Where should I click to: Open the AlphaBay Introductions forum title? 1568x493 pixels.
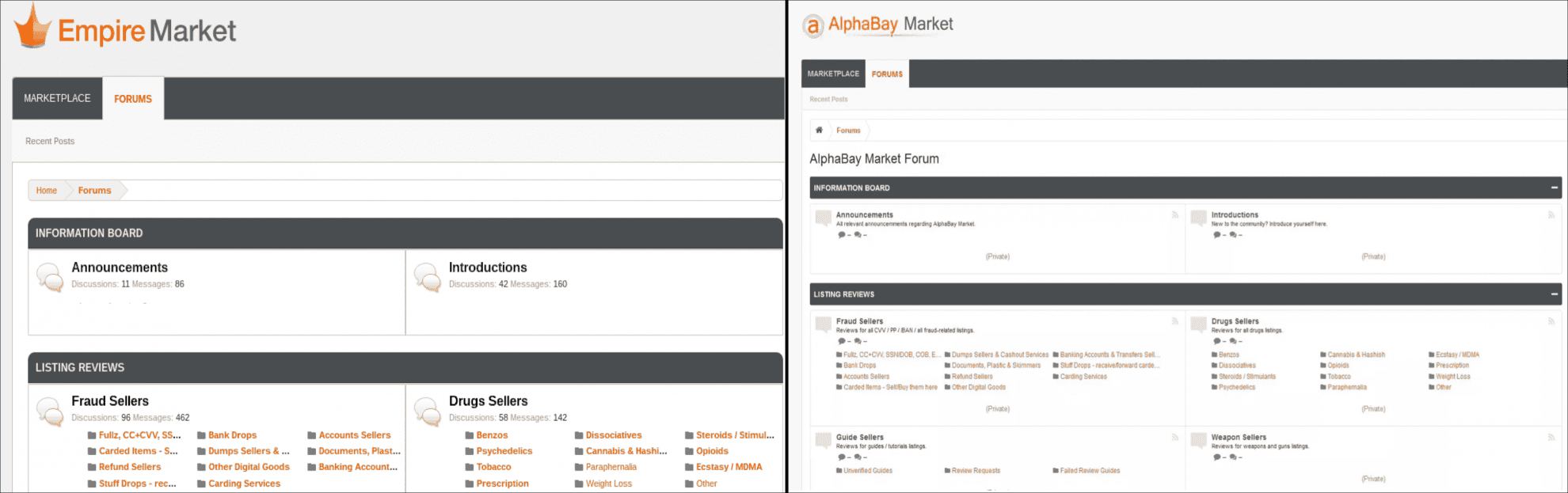point(1234,215)
